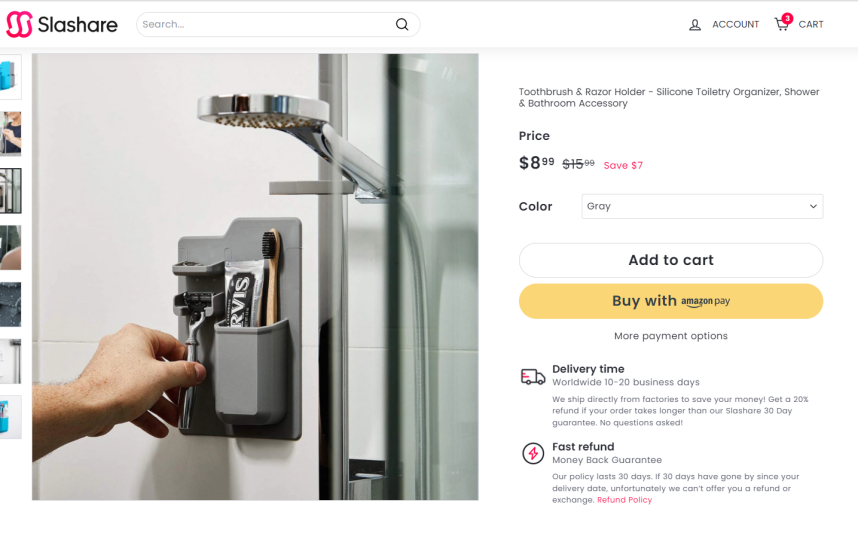Buy with Amazon Pay
858x539 pixels.
(x=671, y=301)
